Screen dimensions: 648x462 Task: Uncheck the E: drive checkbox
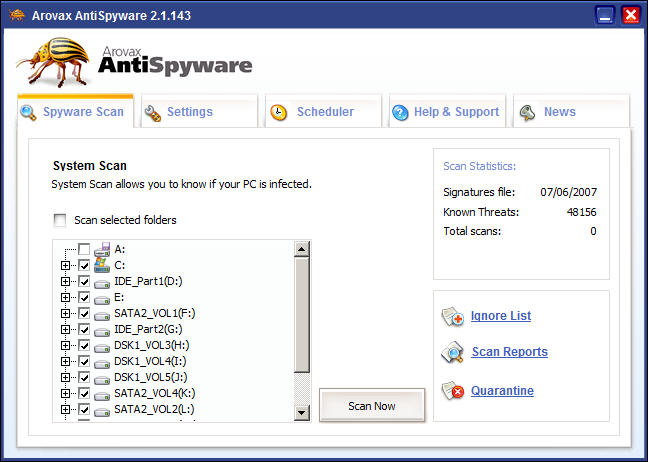pyautogui.click(x=84, y=297)
